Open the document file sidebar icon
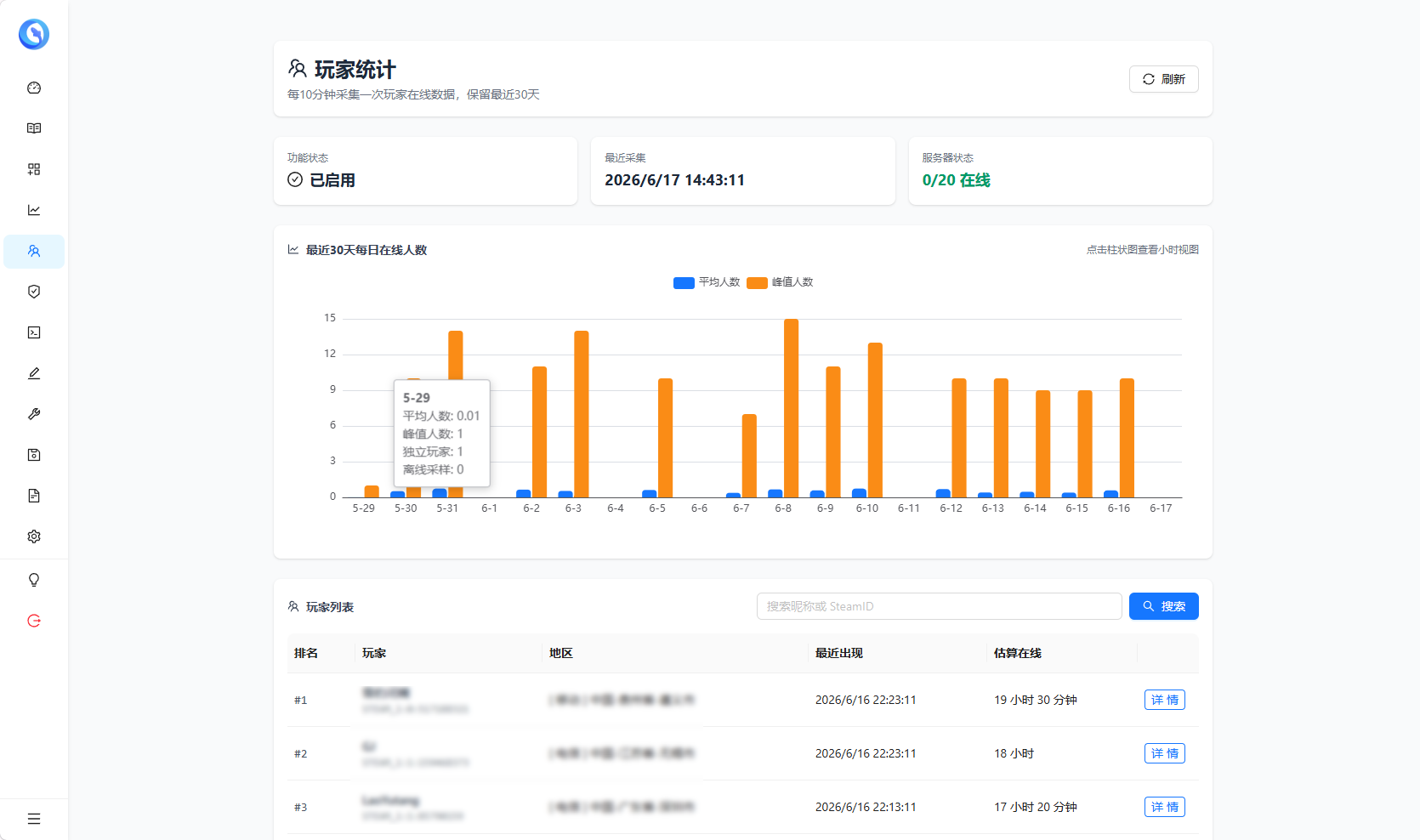The width and height of the screenshot is (1420, 840). 34,496
